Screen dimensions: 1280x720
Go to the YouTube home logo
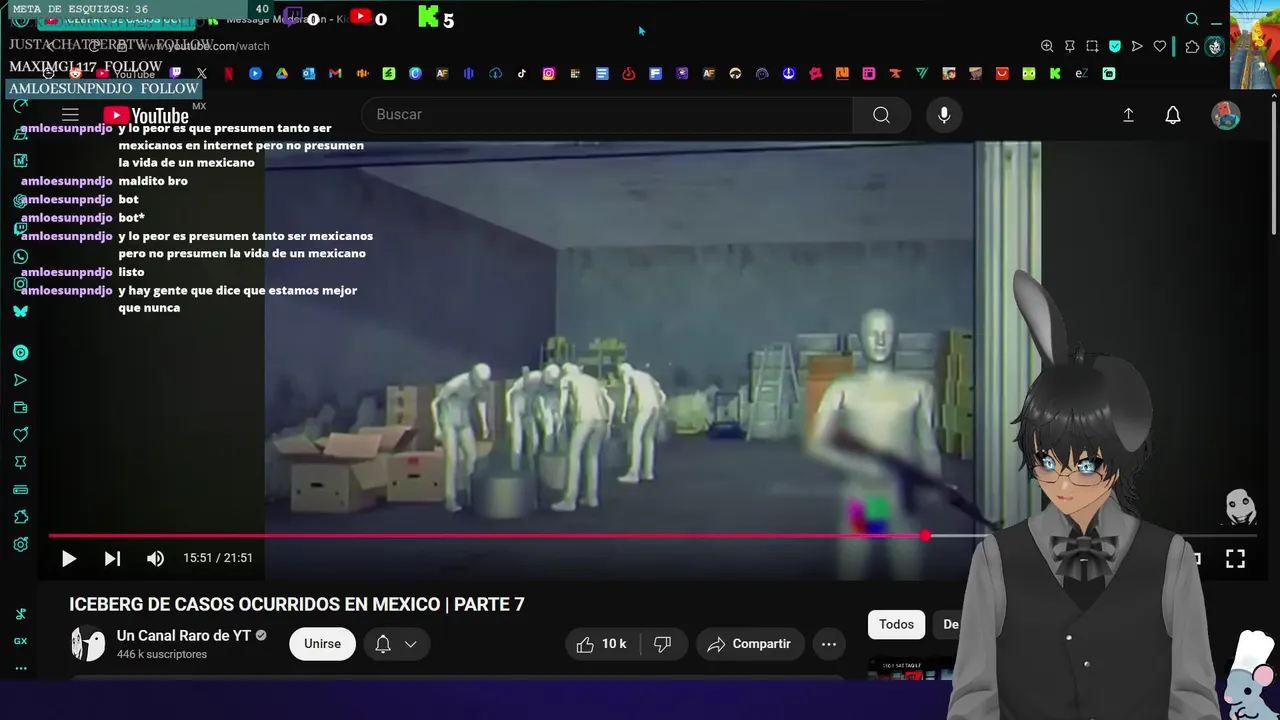click(x=146, y=116)
